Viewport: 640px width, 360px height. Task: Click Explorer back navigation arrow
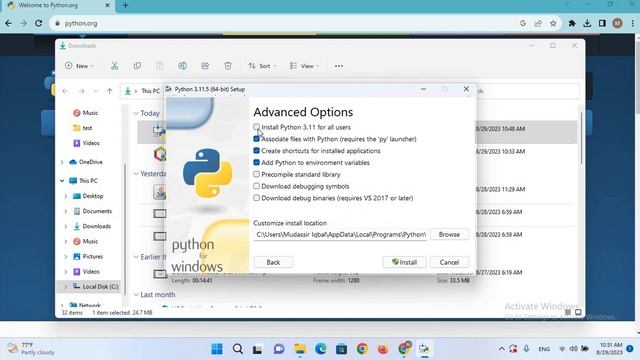(x=65, y=91)
